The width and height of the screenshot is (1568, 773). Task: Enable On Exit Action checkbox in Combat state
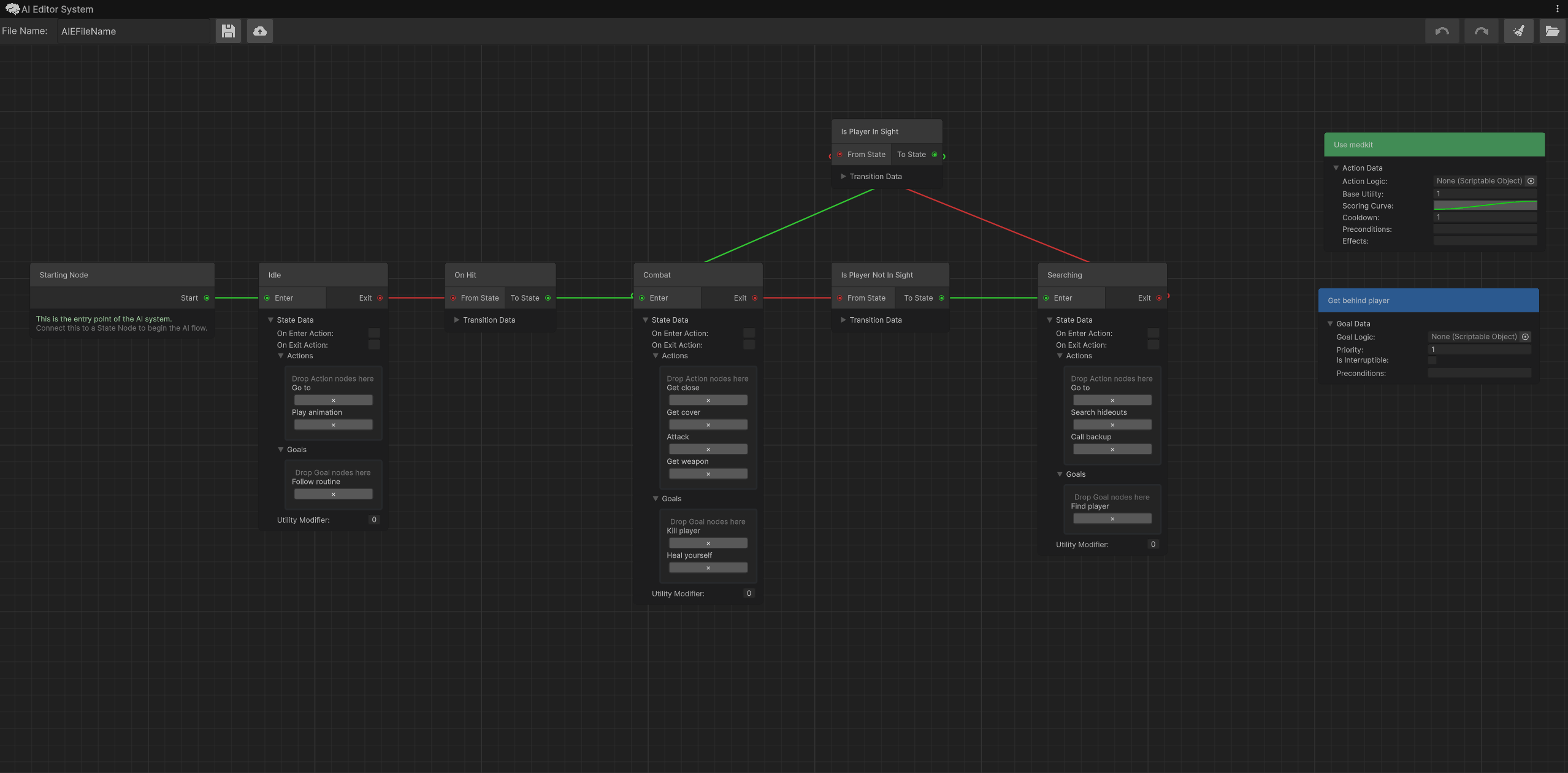pyautogui.click(x=749, y=344)
